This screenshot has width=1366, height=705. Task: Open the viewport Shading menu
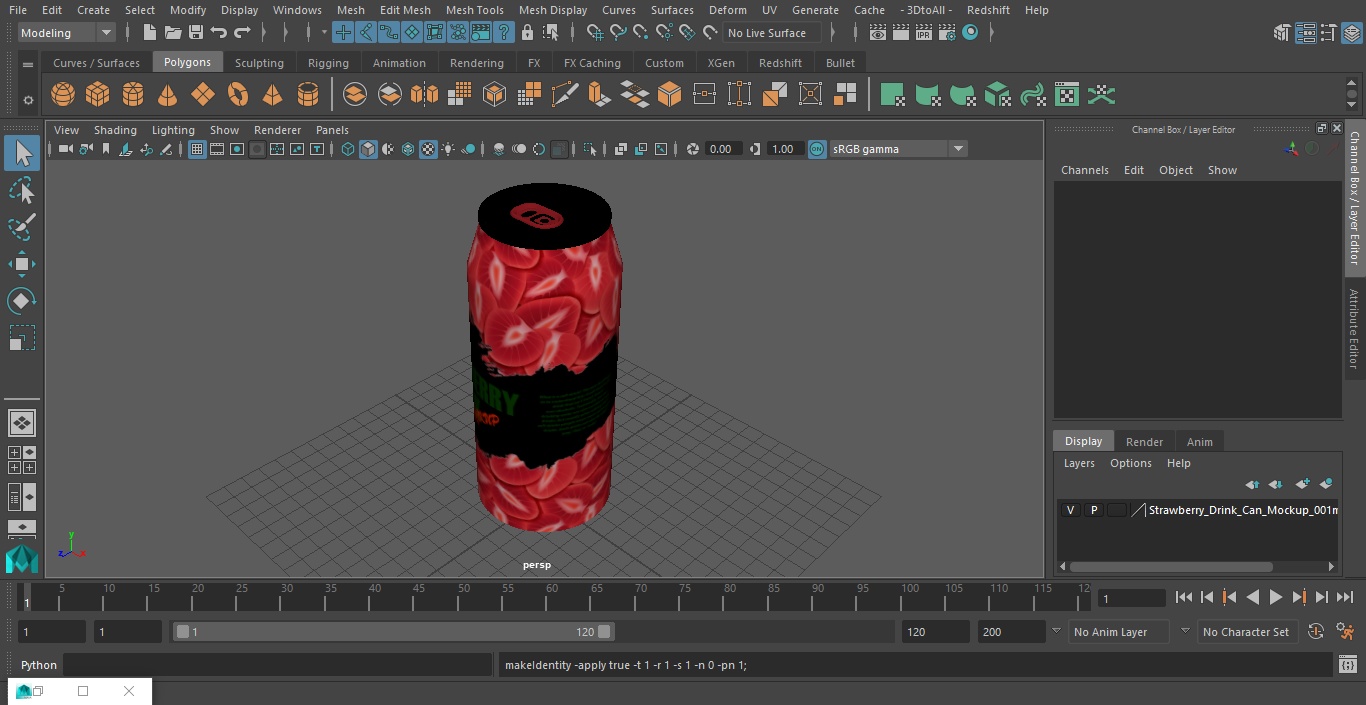pyautogui.click(x=115, y=130)
